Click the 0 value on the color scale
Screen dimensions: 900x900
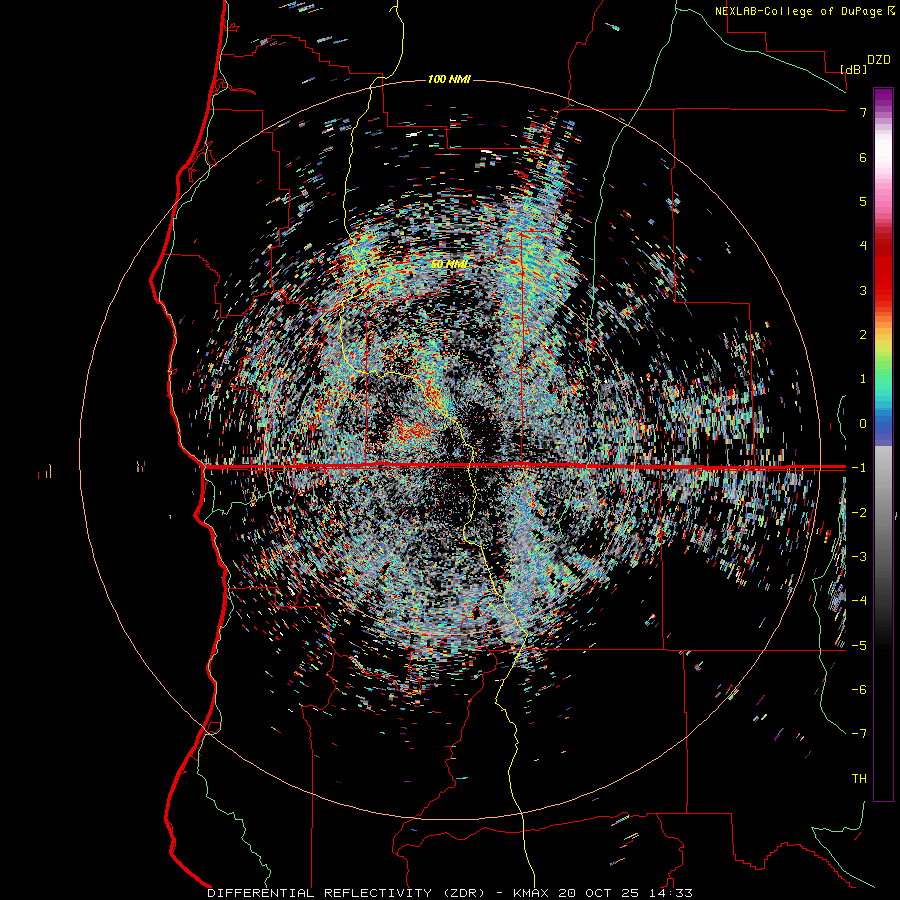[x=863, y=424]
